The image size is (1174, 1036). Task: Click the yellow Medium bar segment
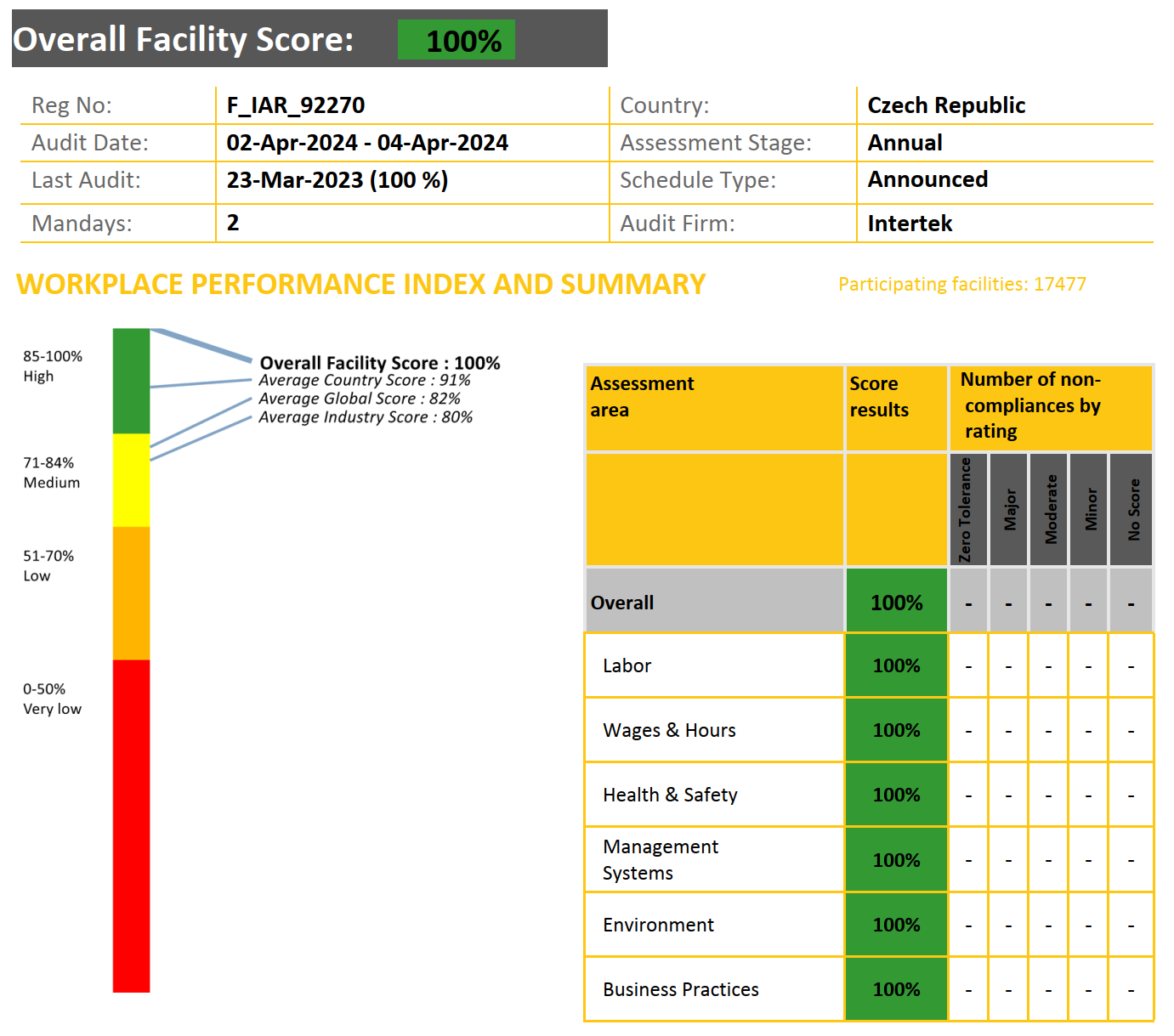coord(131,479)
